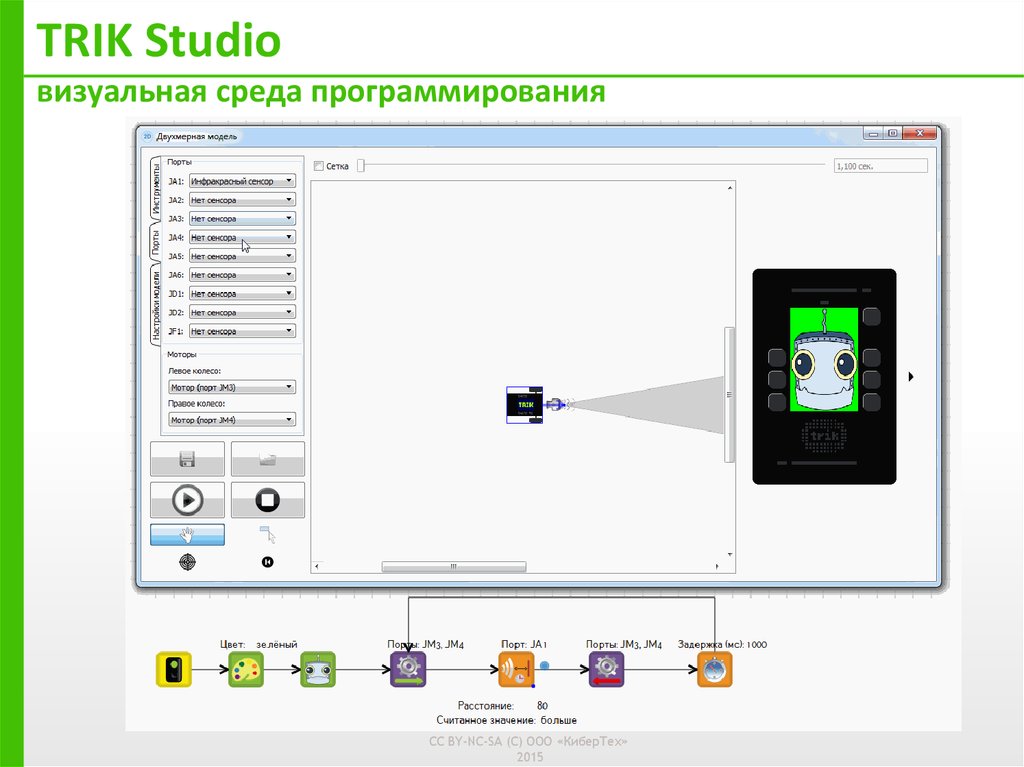Select the yellow start block in diagram
This screenshot has height=767, width=1024.
pos(173,669)
